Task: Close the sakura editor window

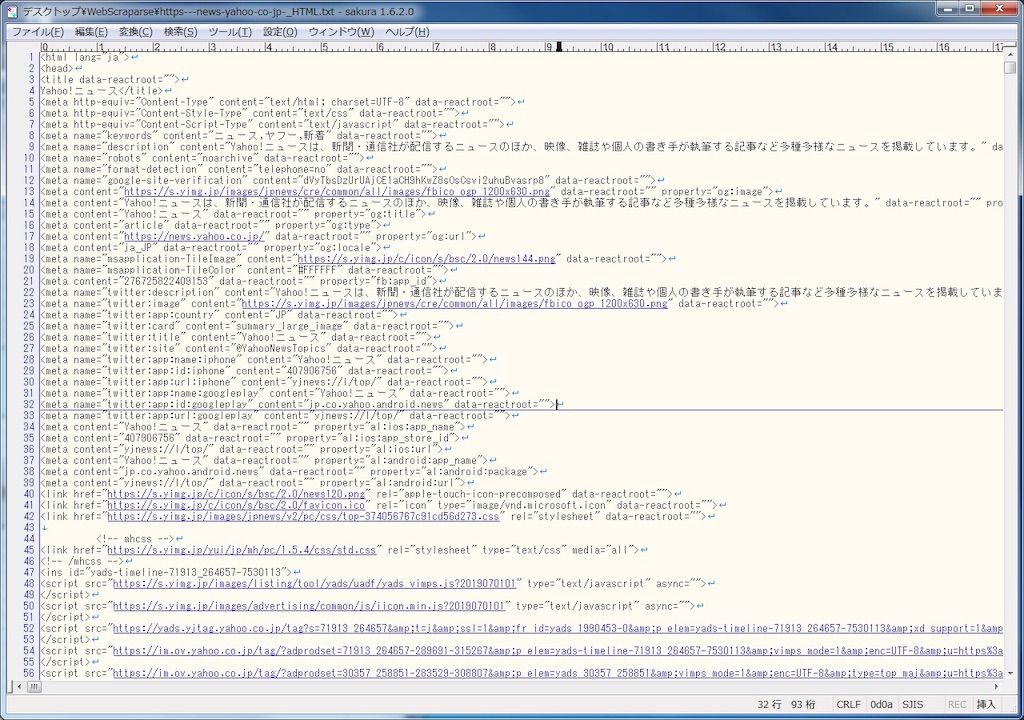Action: [1000, 8]
